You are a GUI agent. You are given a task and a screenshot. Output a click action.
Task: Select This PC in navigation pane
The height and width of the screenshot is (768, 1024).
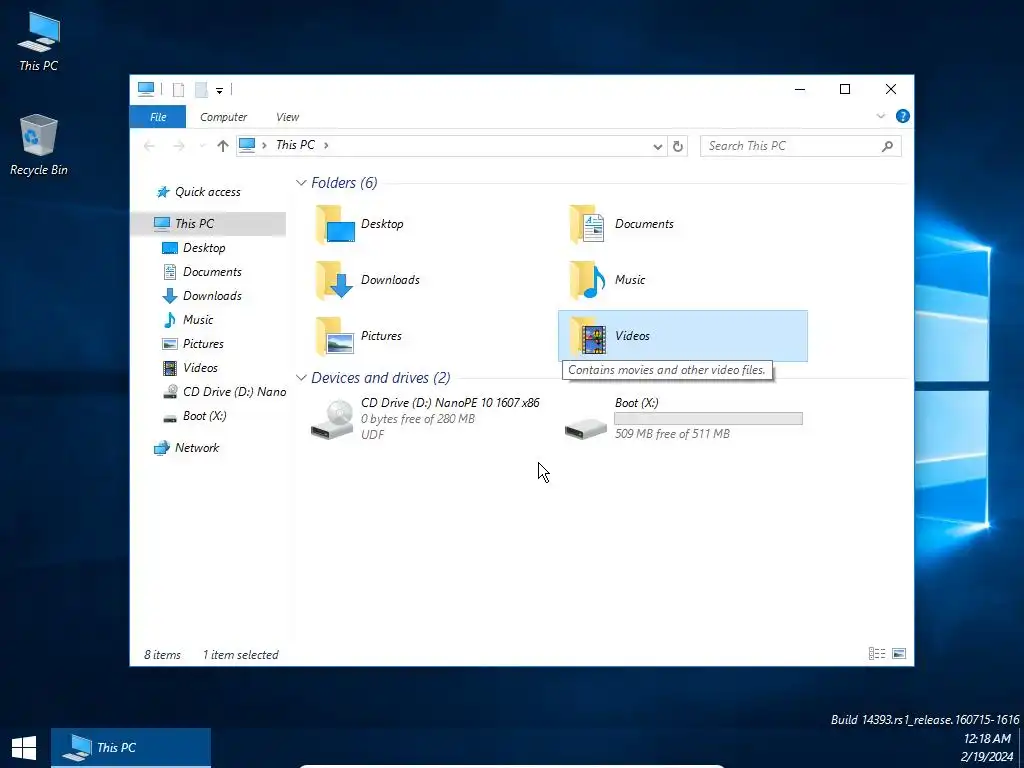[209, 223]
